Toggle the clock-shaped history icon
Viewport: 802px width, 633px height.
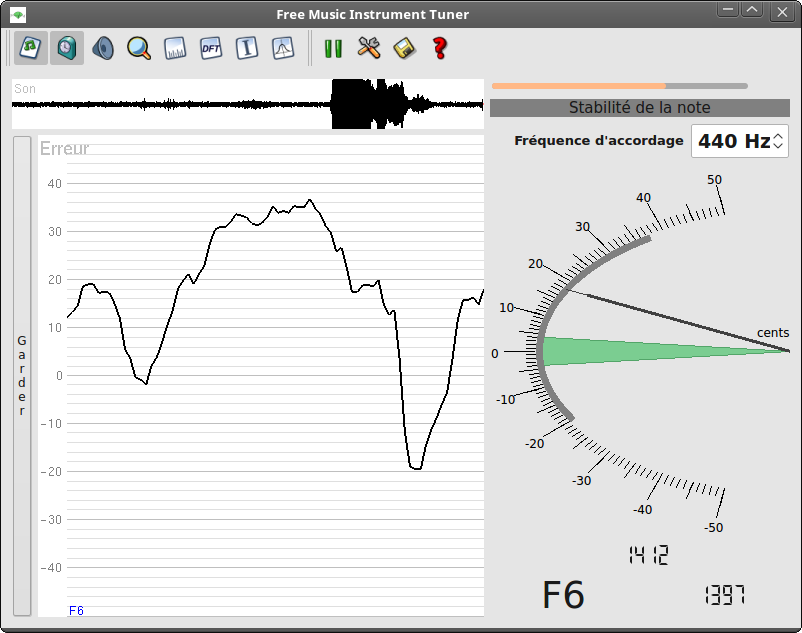pyautogui.click(x=67, y=48)
